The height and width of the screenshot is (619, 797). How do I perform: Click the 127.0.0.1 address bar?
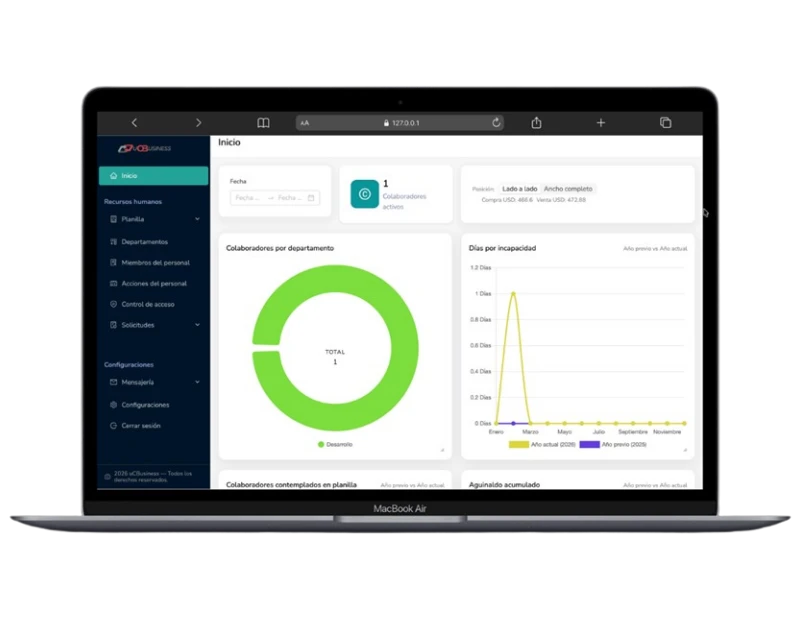[x=401, y=122]
